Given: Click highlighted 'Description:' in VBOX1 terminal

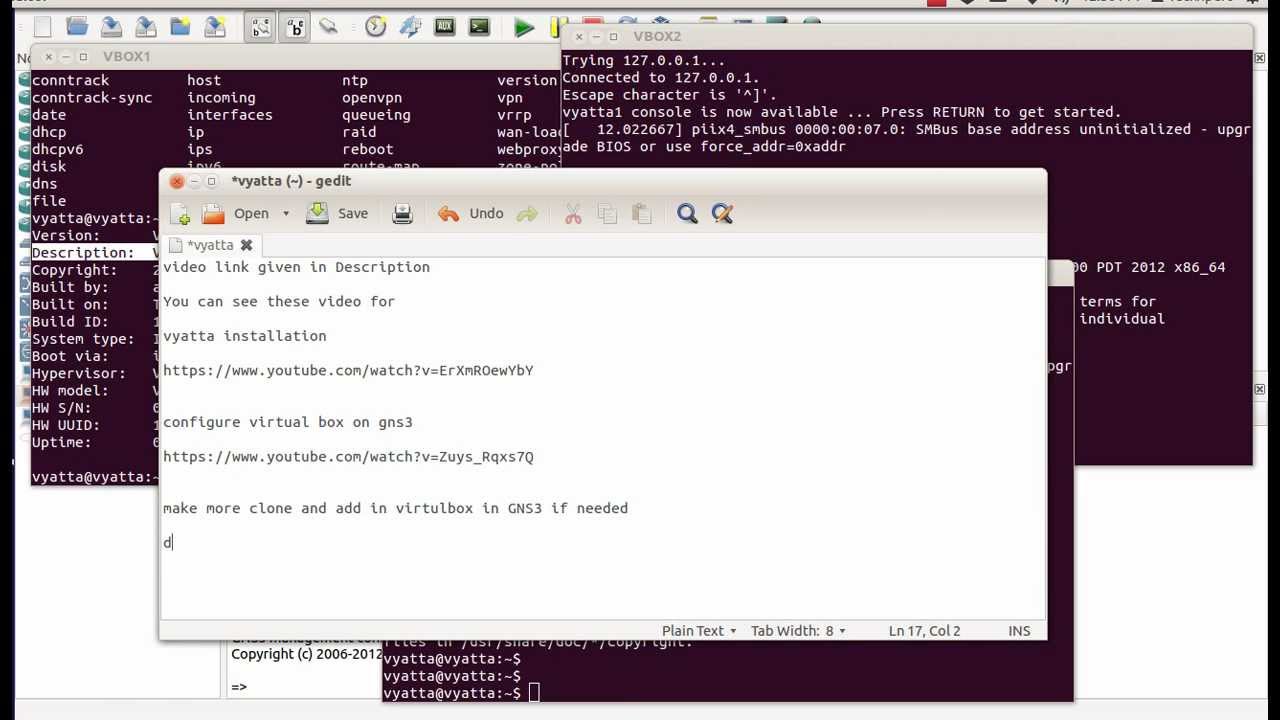Looking at the screenshot, I should pyautogui.click(x=83, y=253).
